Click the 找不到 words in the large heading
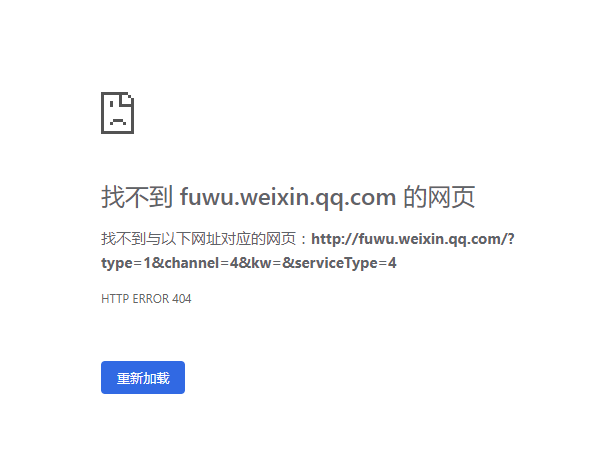 [137, 197]
